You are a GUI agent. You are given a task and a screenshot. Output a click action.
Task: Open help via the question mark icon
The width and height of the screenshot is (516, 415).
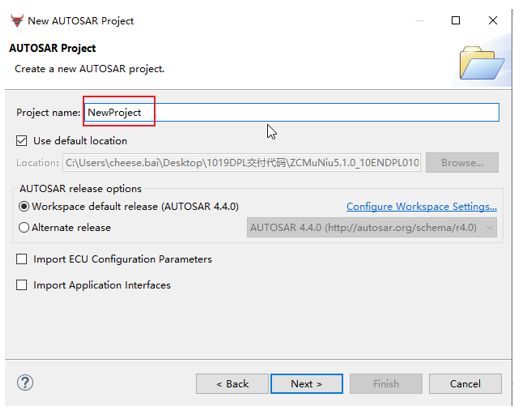click(25, 383)
